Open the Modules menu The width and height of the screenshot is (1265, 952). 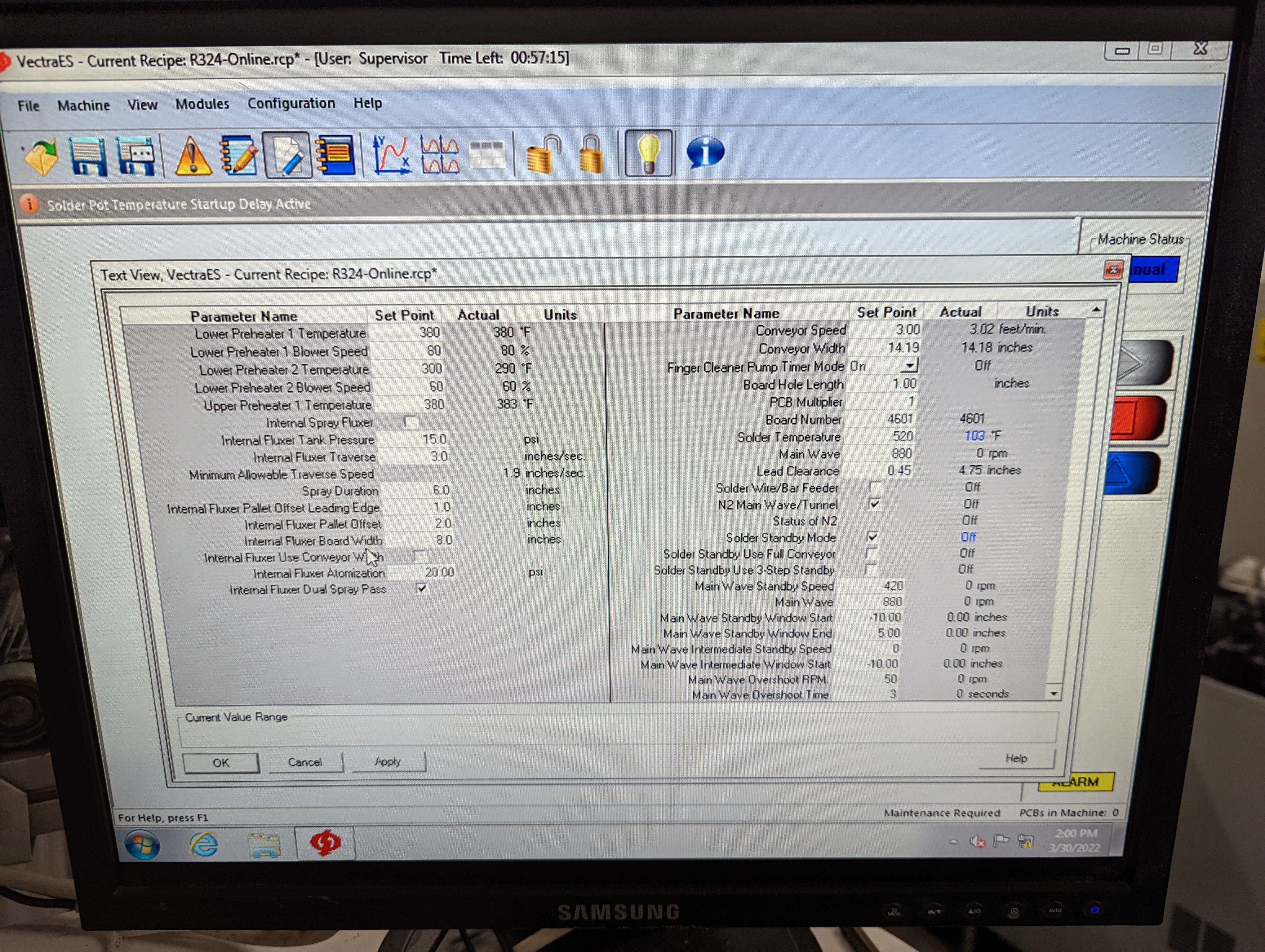(x=202, y=104)
